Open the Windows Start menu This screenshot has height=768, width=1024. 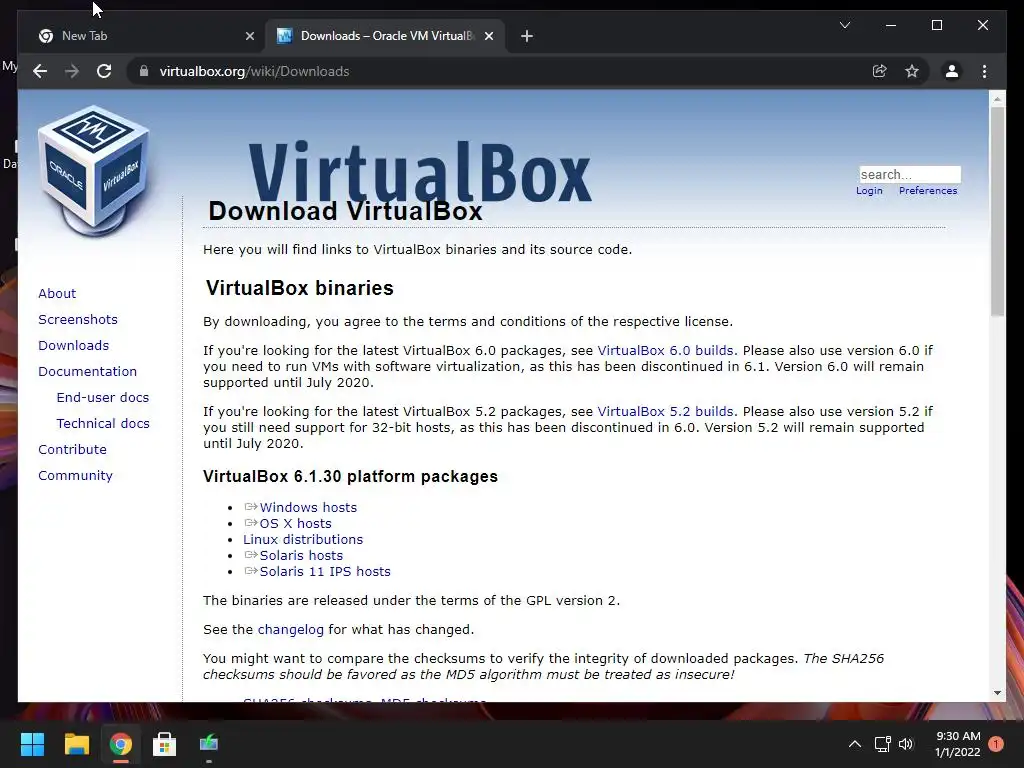coord(32,744)
